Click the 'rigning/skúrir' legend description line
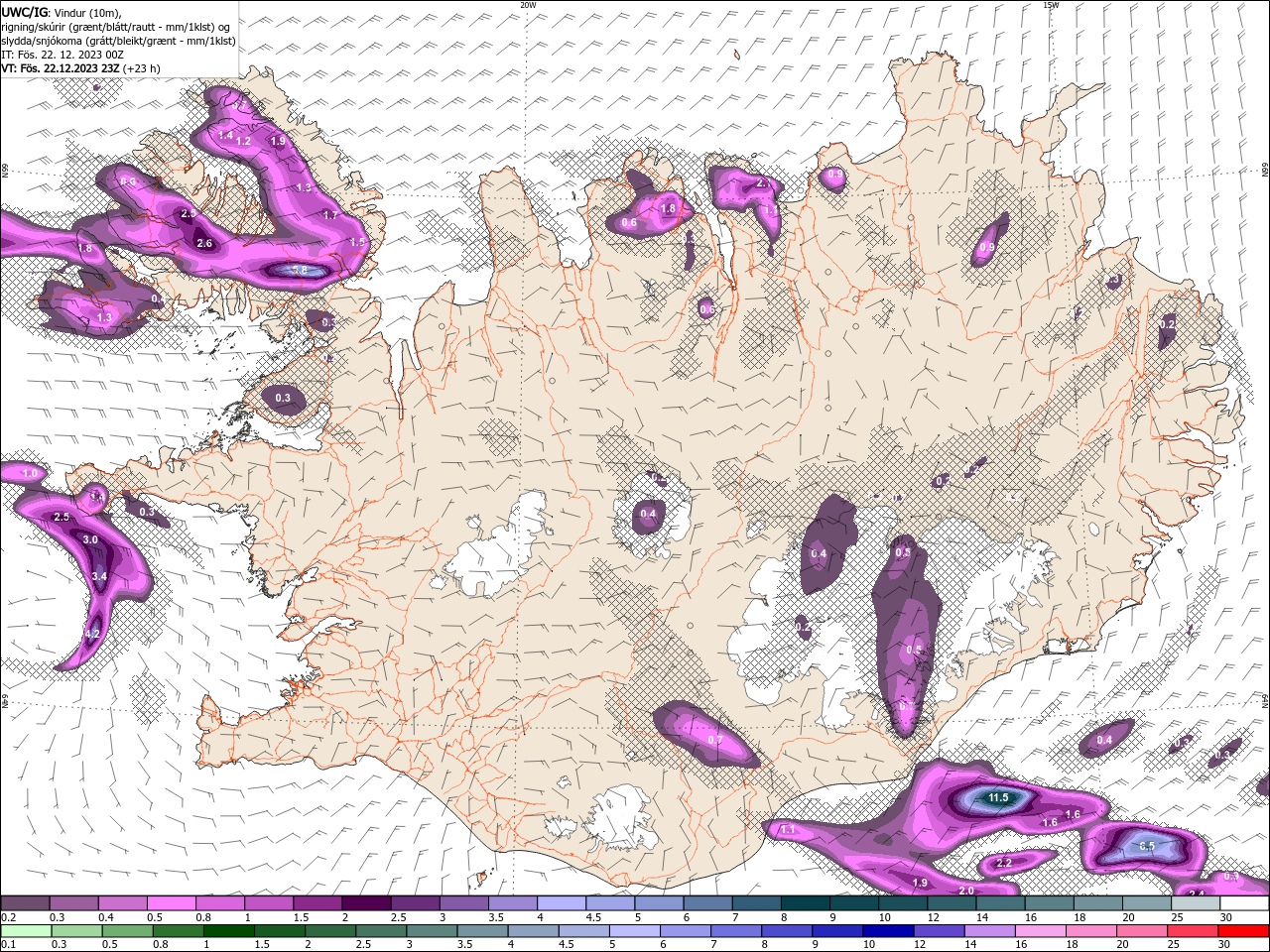 click(x=115, y=26)
